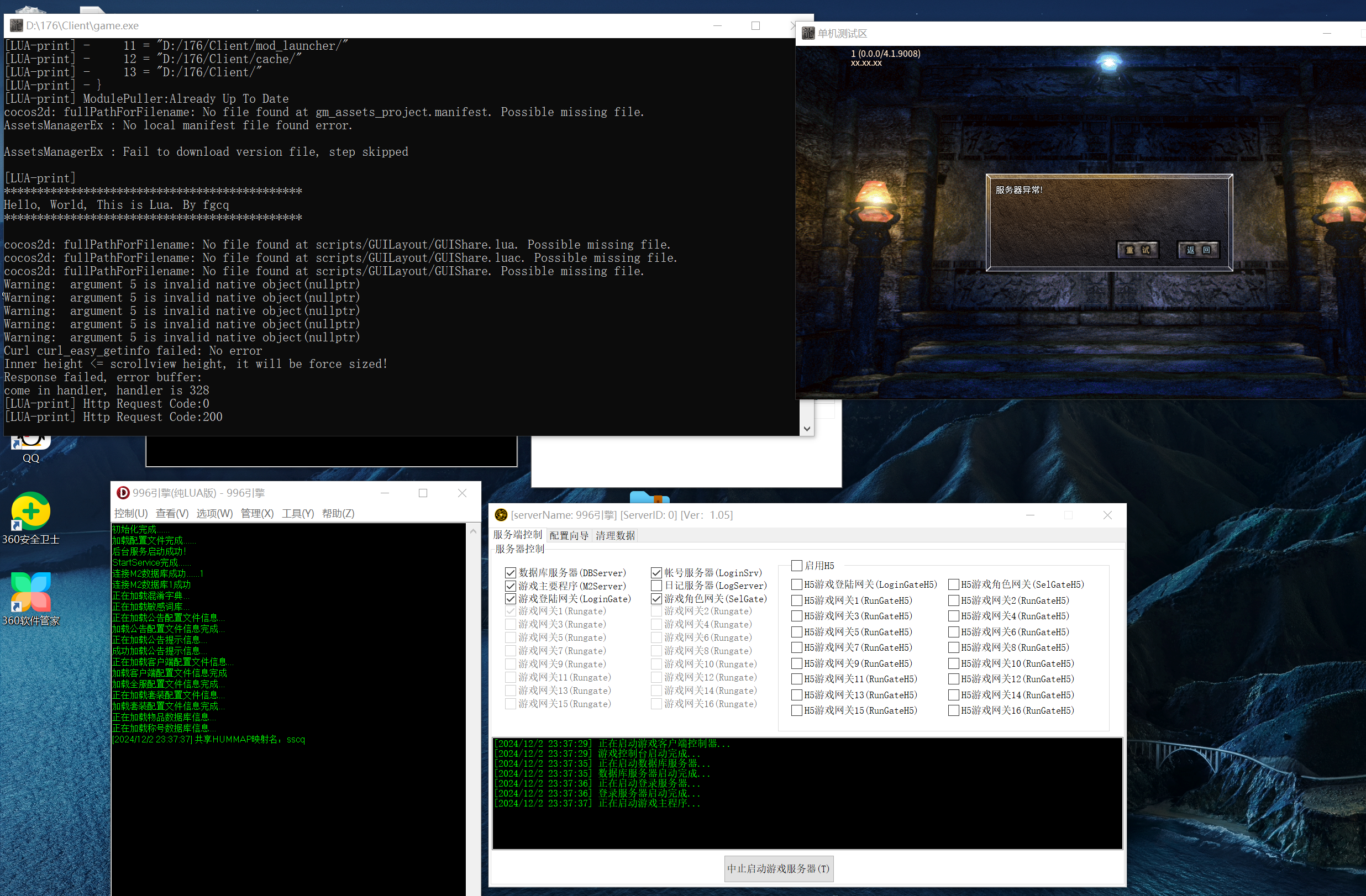Toggle 游戏角色网关(SelGate) checkbox

pos(656,598)
